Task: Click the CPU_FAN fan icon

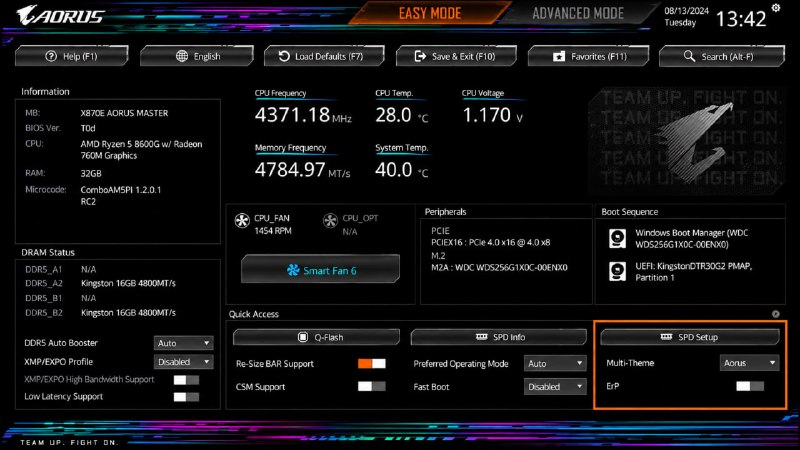Action: (x=242, y=221)
